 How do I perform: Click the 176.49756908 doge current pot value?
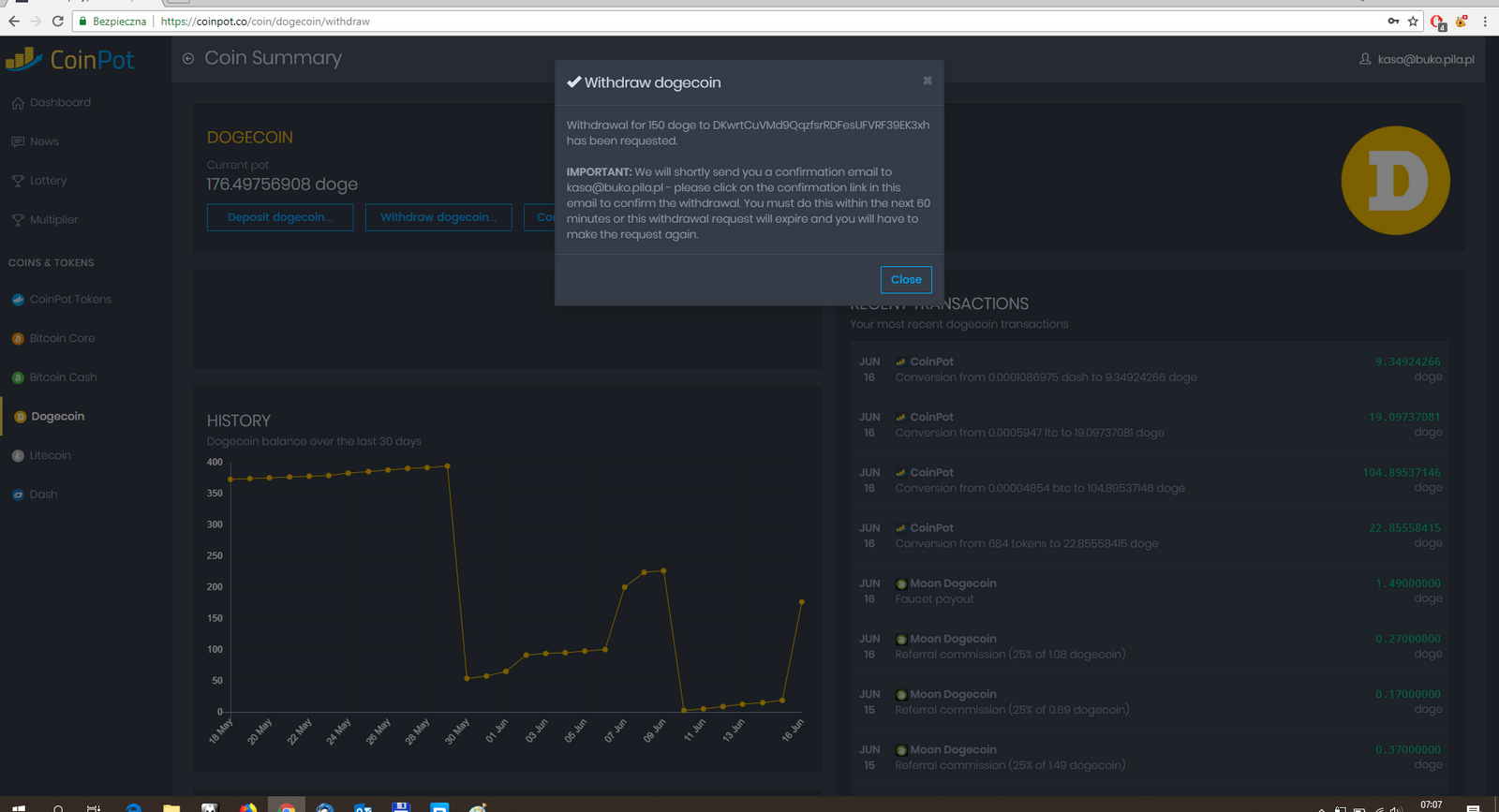282,185
